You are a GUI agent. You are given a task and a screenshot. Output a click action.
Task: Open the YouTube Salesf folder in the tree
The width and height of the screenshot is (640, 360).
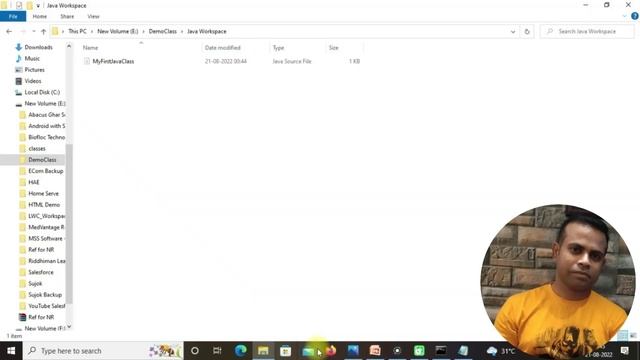tap(47, 306)
